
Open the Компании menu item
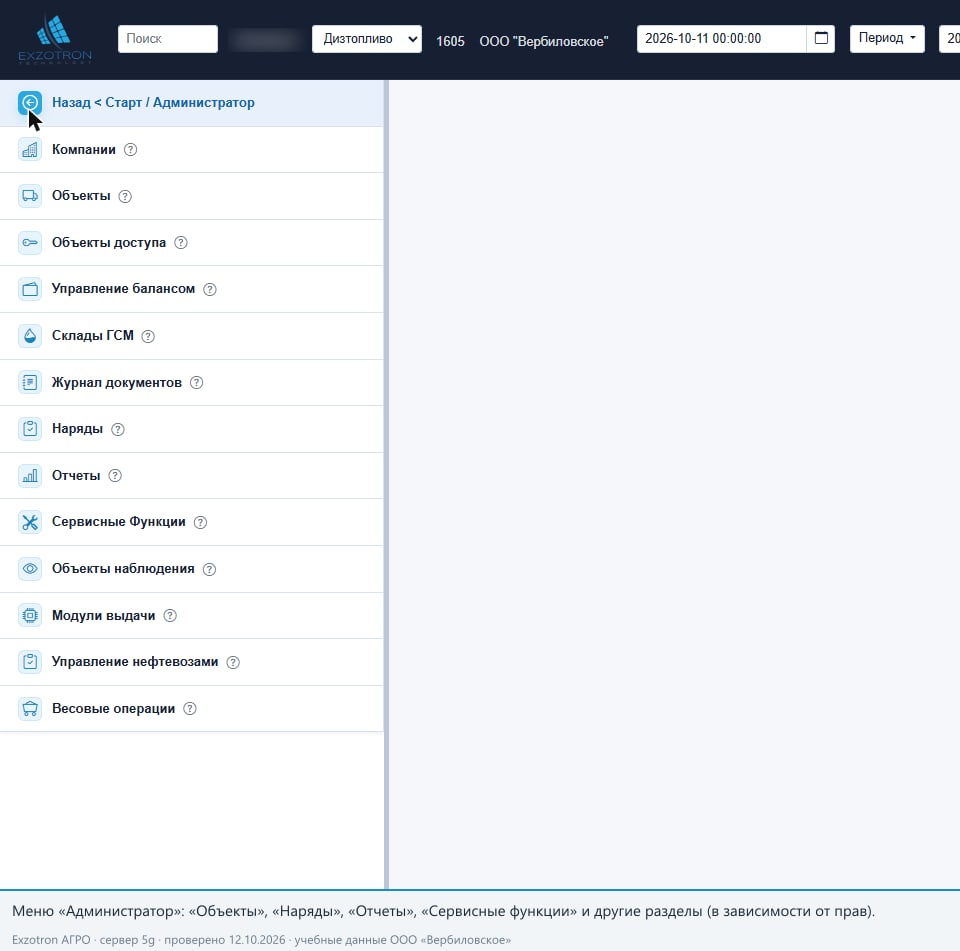click(192, 149)
